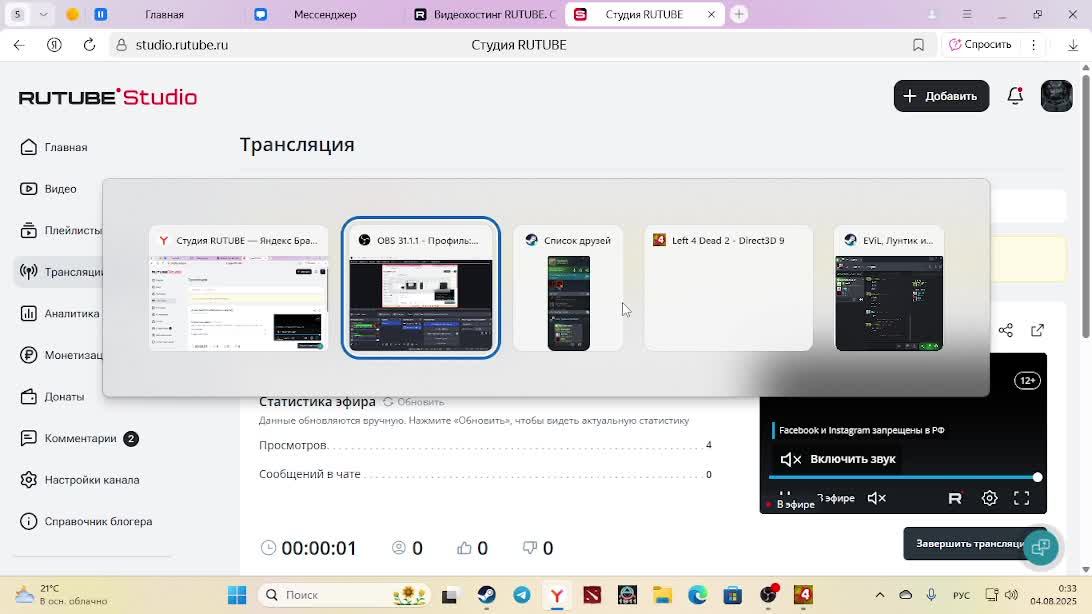Click the likes thumbs-up counter icon

click(465, 548)
